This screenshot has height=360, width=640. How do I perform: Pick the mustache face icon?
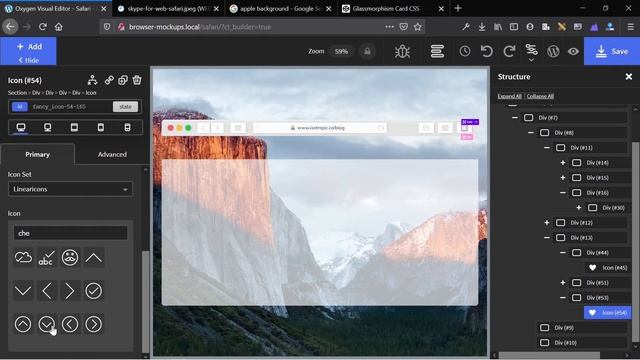[x=70, y=258]
